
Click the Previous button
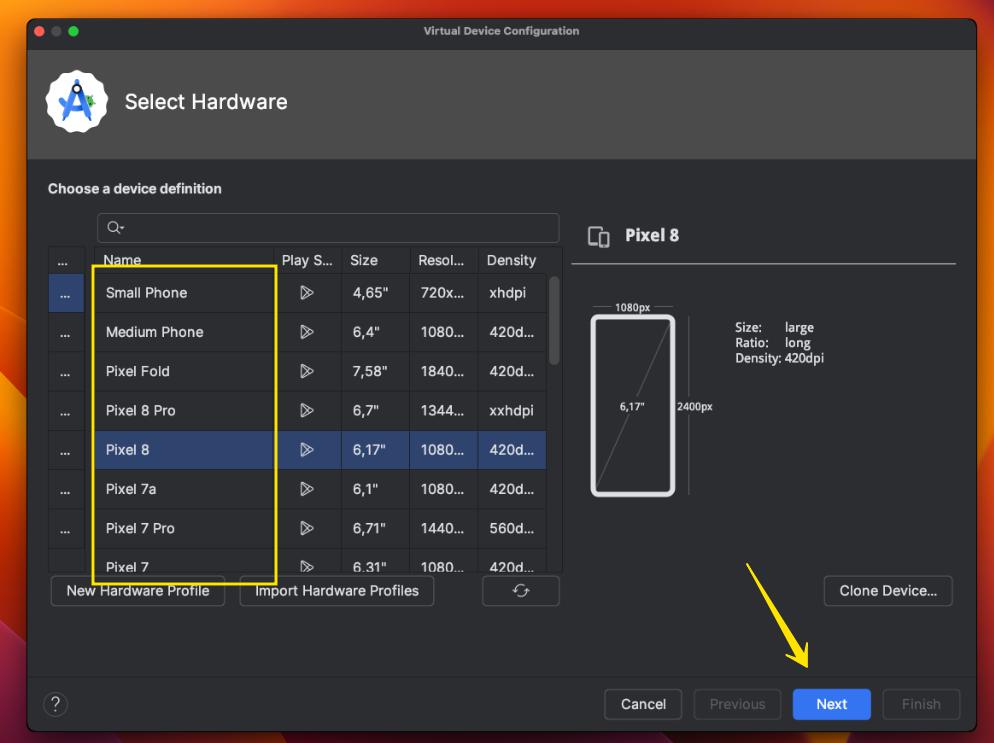click(737, 704)
